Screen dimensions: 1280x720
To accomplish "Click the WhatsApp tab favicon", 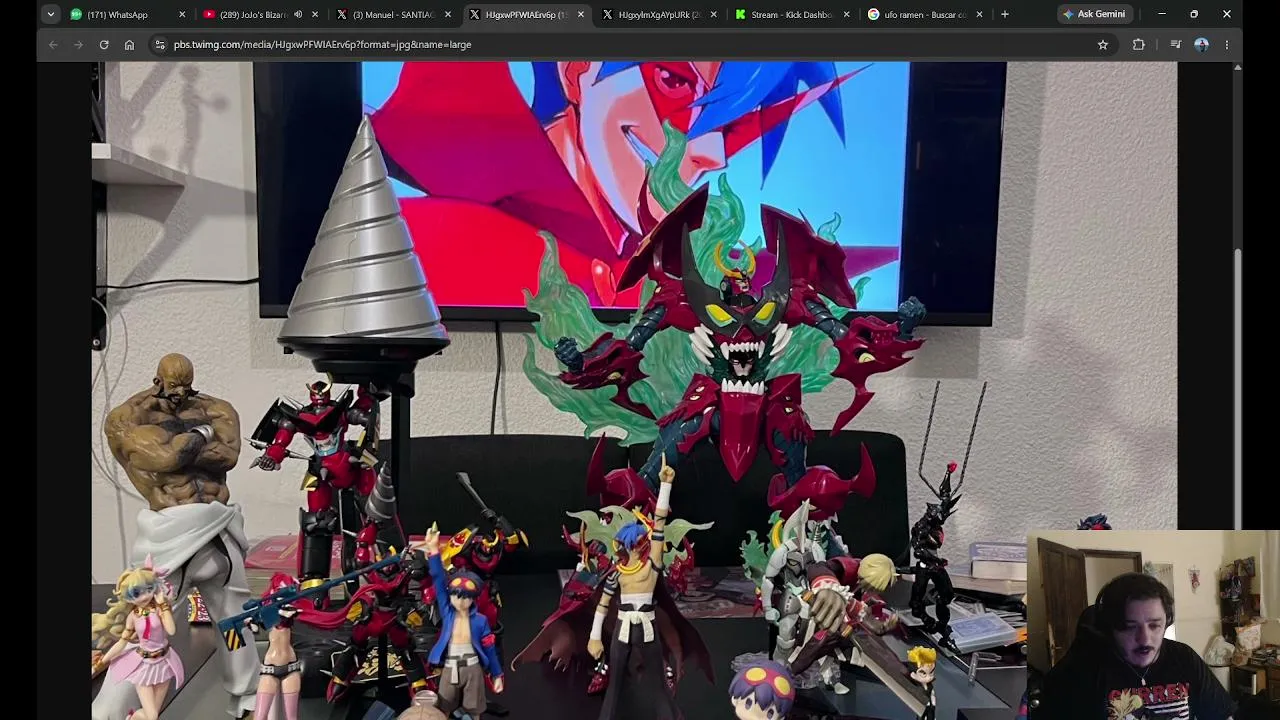I will coord(76,14).
